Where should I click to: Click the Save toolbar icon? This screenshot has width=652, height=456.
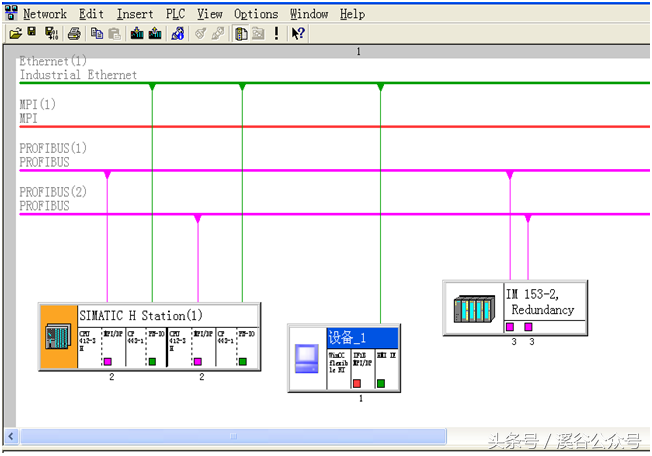tap(32, 33)
